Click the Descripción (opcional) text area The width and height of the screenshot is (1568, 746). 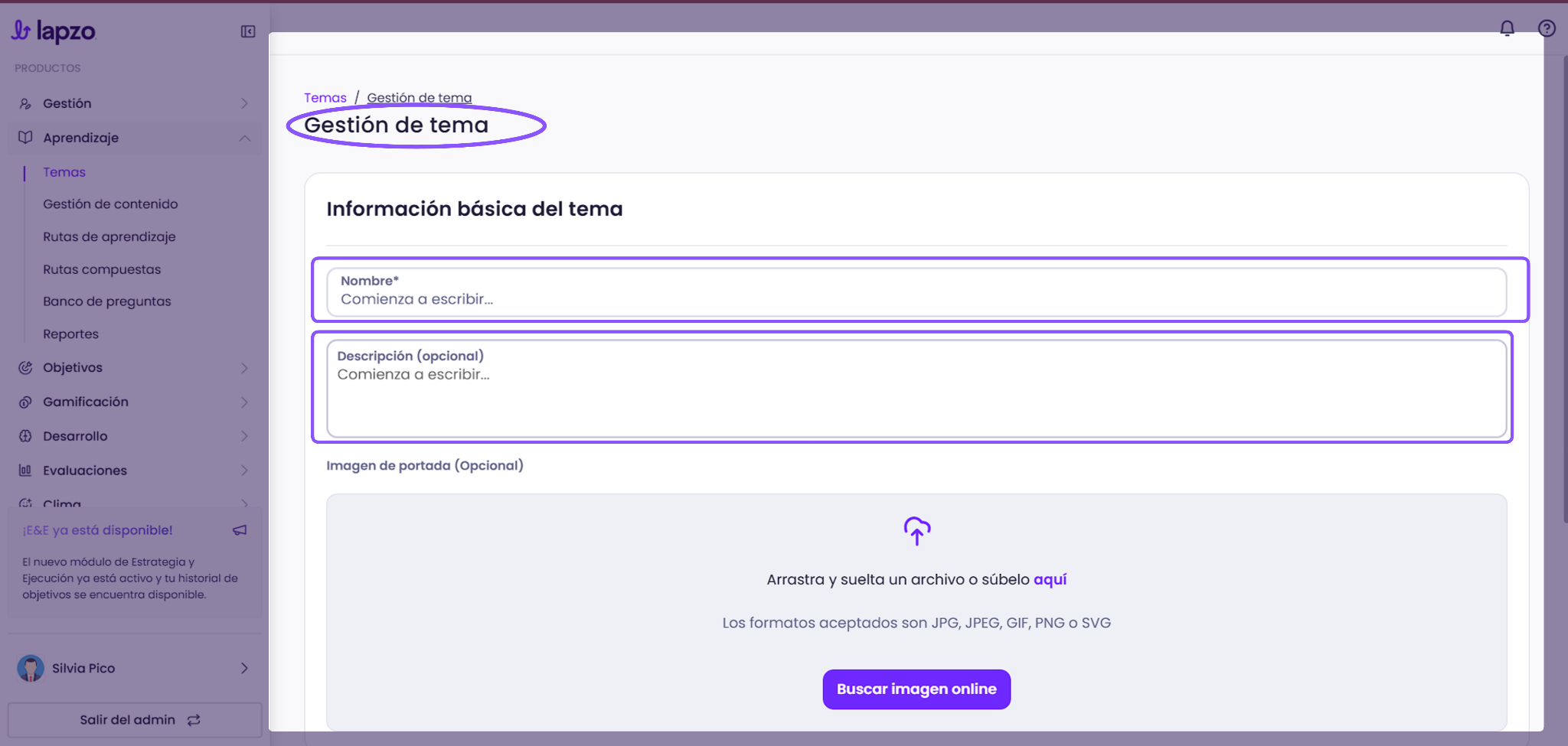coord(916,389)
